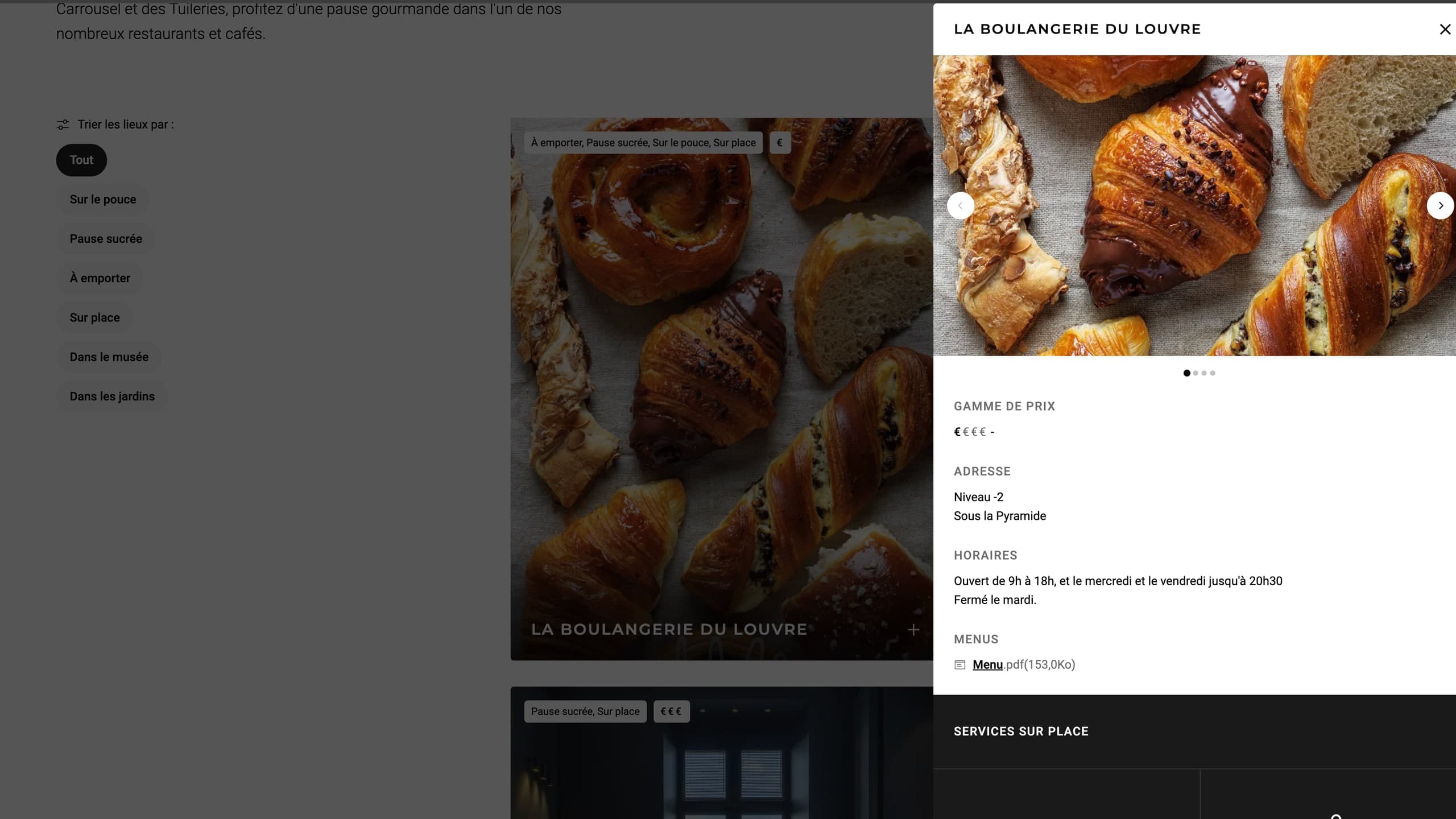Image resolution: width=1456 pixels, height=819 pixels.
Task: Go to previous carousel photo
Action: (x=961, y=205)
